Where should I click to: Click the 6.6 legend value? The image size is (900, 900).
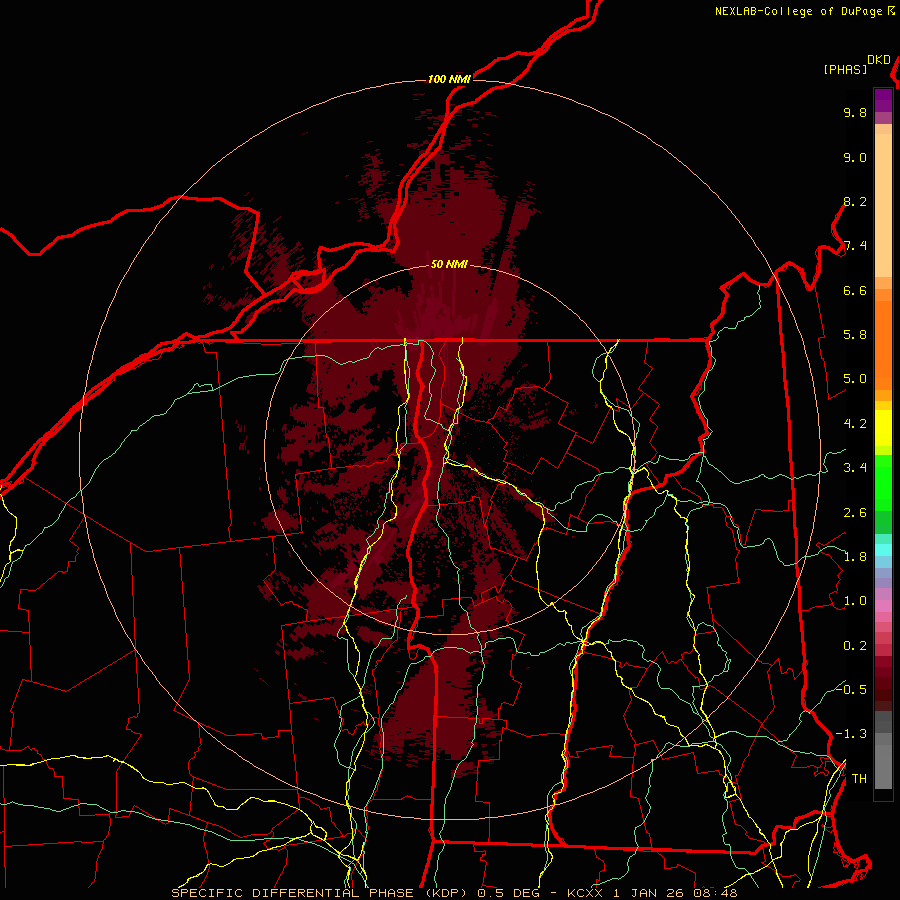855,290
